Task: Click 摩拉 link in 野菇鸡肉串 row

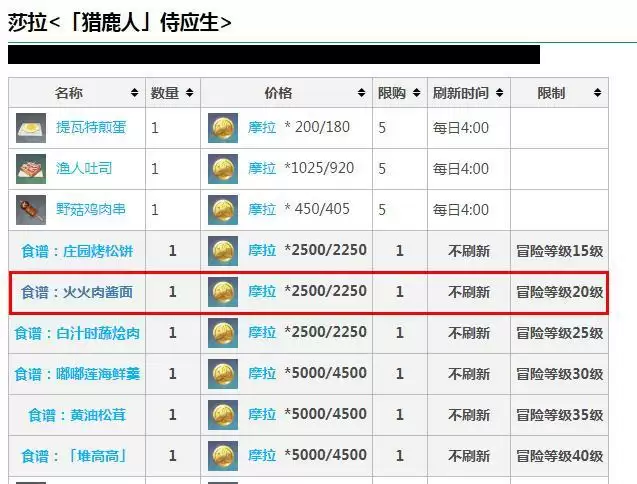Action: [x=262, y=209]
